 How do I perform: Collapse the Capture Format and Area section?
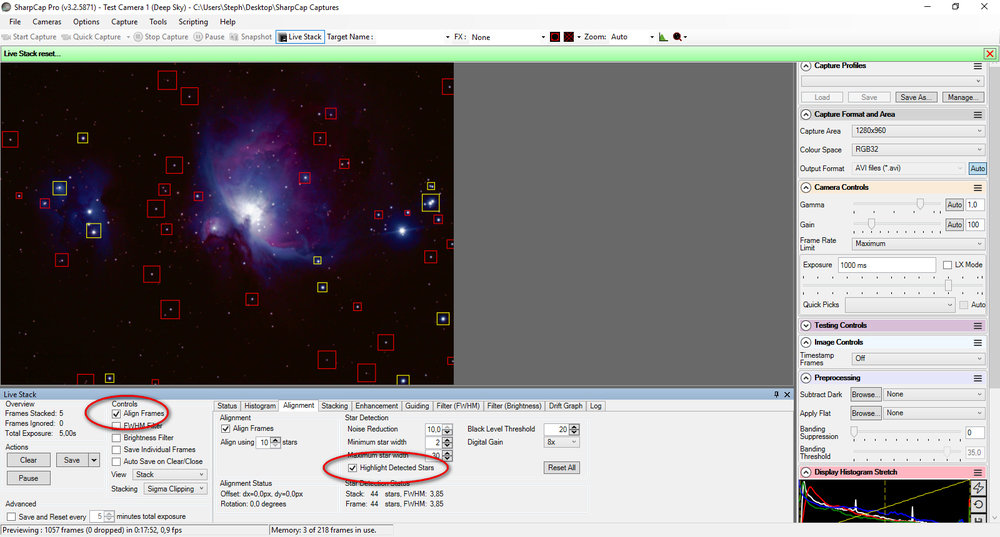(806, 115)
